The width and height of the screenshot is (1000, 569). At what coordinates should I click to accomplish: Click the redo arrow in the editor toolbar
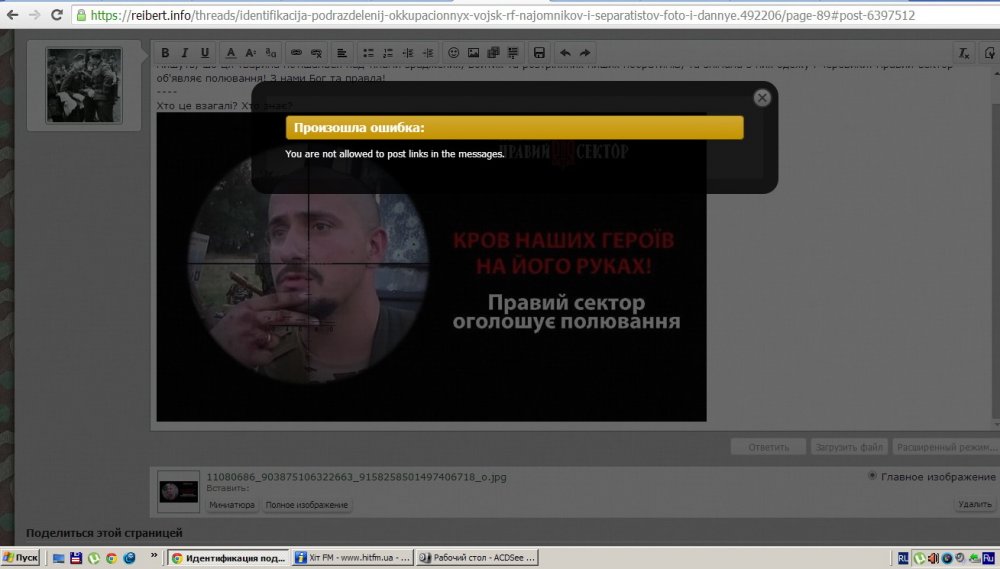(585, 52)
